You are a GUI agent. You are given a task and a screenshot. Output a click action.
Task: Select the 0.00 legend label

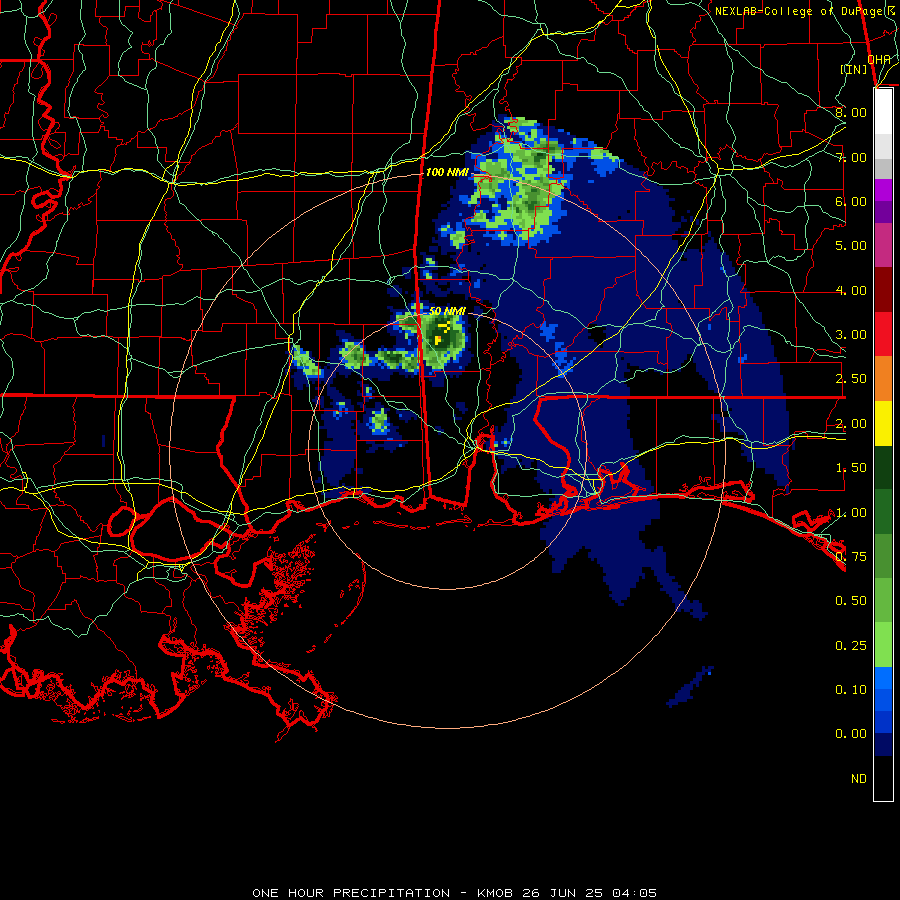(851, 734)
